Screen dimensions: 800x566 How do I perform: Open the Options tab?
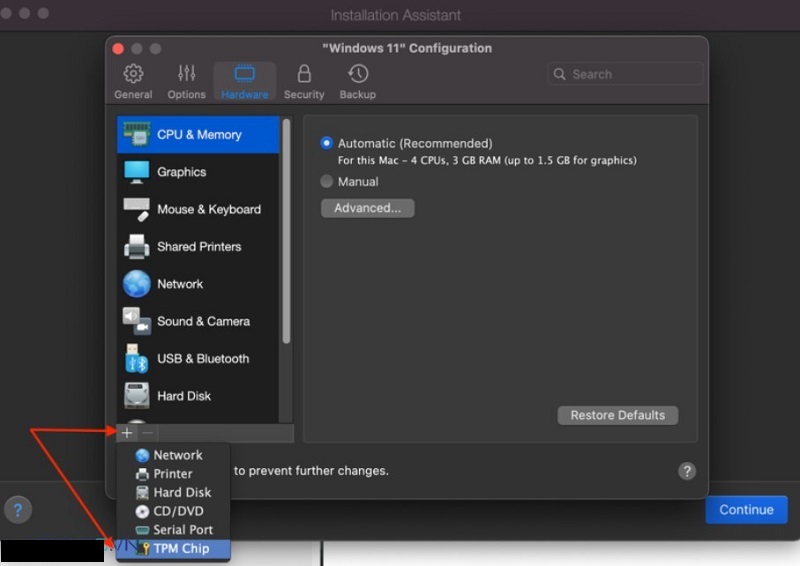coord(186,82)
